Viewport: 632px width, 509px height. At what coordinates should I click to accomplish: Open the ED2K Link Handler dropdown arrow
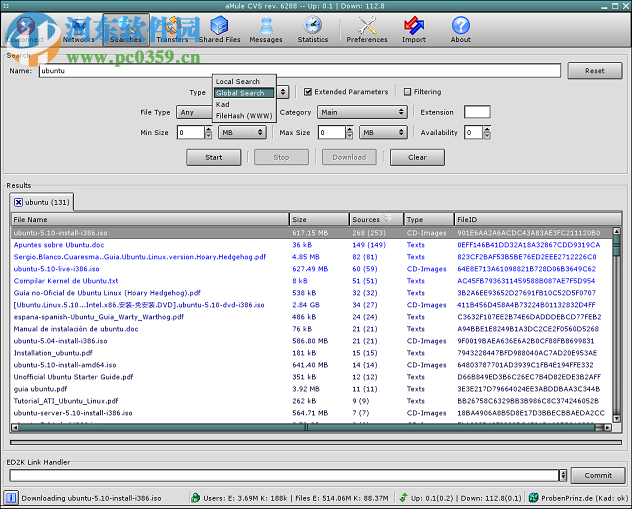pos(563,476)
